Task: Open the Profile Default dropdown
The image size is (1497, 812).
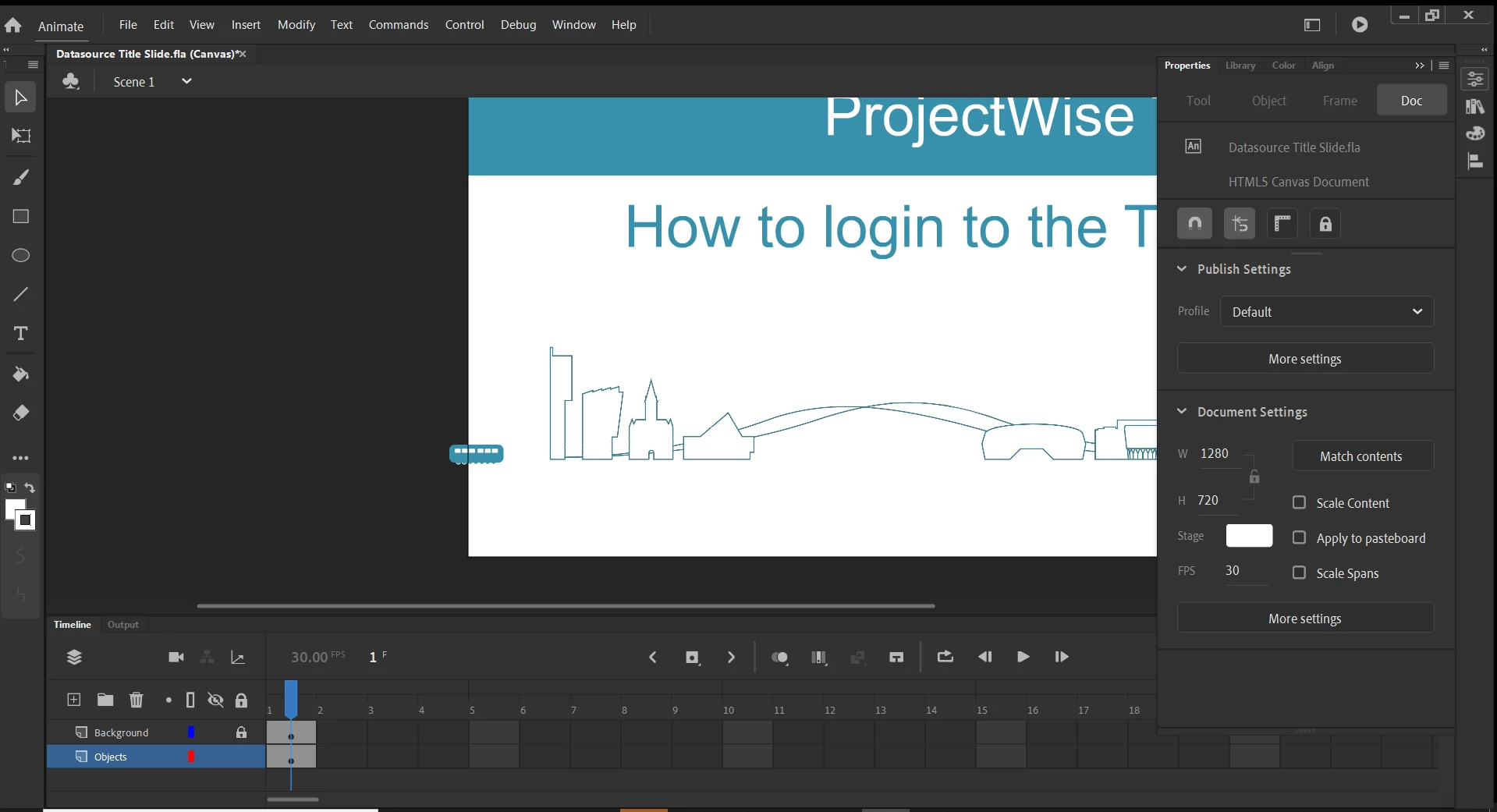Action: [x=1327, y=311]
